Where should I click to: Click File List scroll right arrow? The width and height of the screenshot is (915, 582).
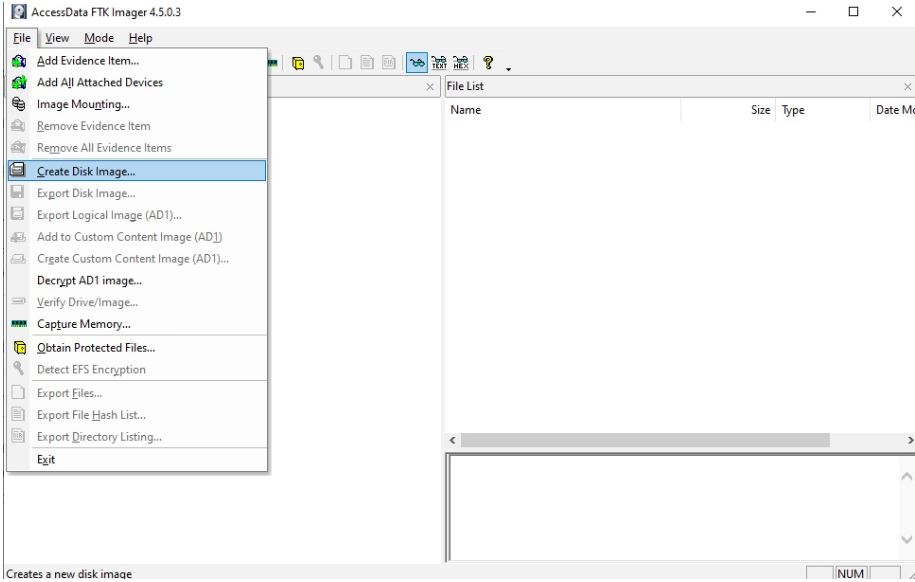[x=909, y=440]
